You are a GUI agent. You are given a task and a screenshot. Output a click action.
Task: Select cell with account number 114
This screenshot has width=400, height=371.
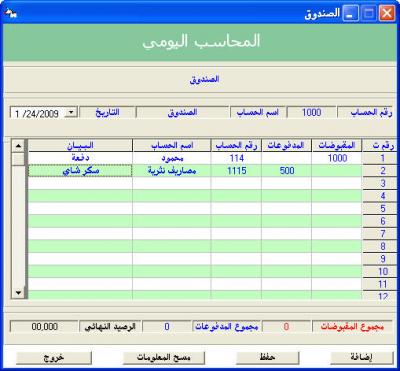(x=236, y=158)
